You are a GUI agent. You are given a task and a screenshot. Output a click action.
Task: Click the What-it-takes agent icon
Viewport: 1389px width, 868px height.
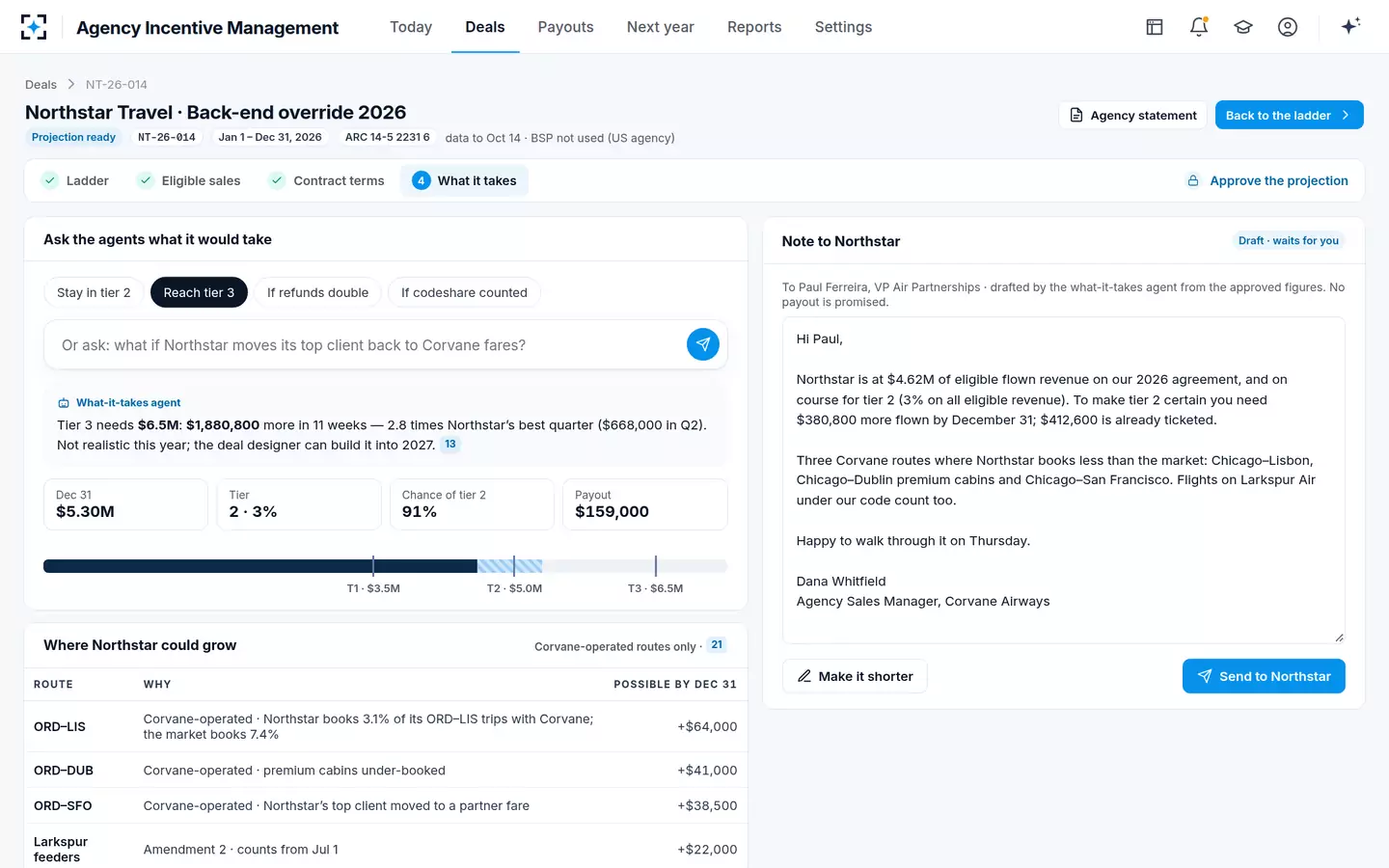[64, 403]
